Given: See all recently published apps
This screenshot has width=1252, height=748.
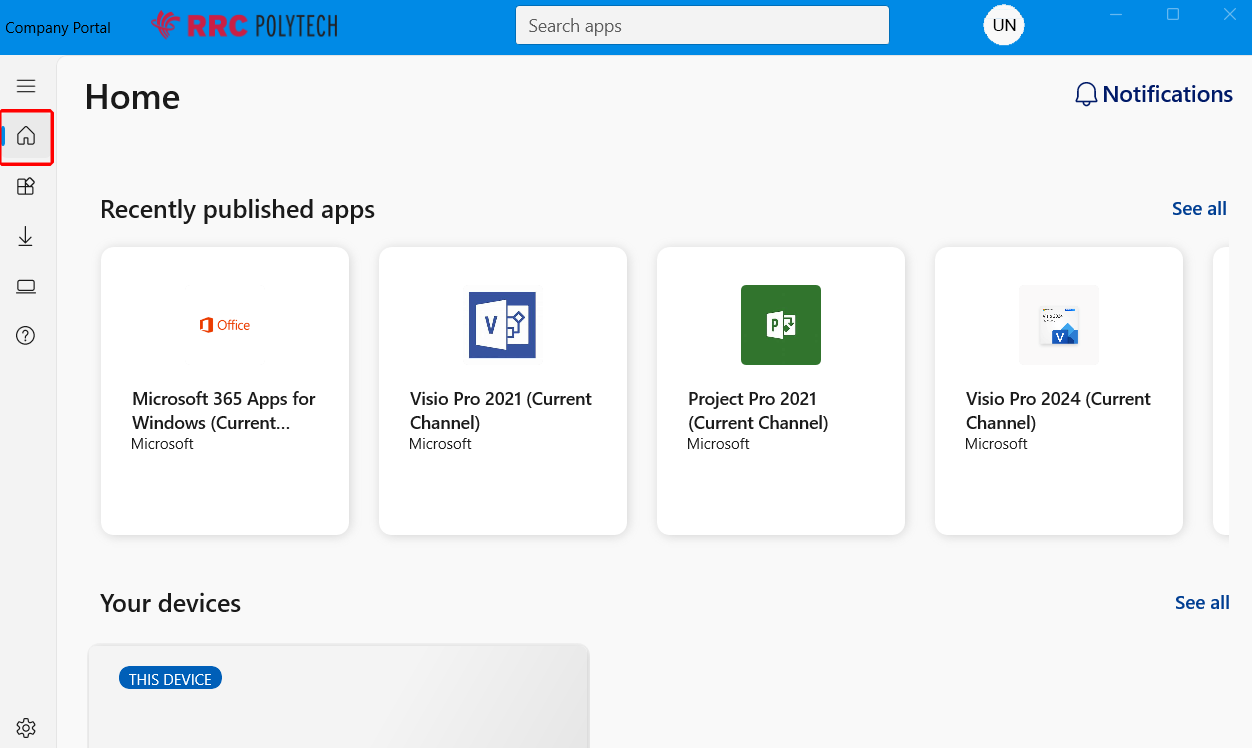Looking at the screenshot, I should pyautogui.click(x=1199, y=208).
